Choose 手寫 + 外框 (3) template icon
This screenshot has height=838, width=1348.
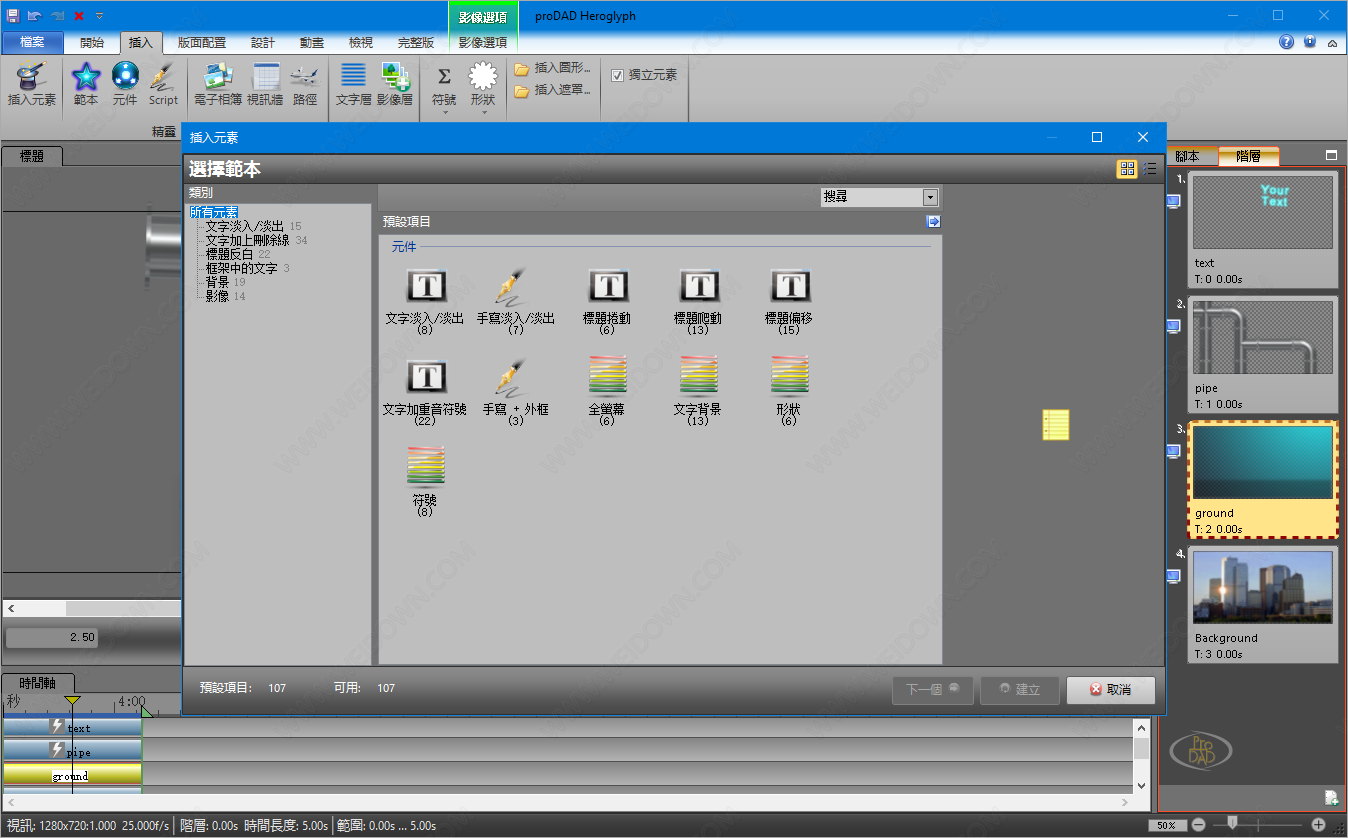tap(513, 377)
